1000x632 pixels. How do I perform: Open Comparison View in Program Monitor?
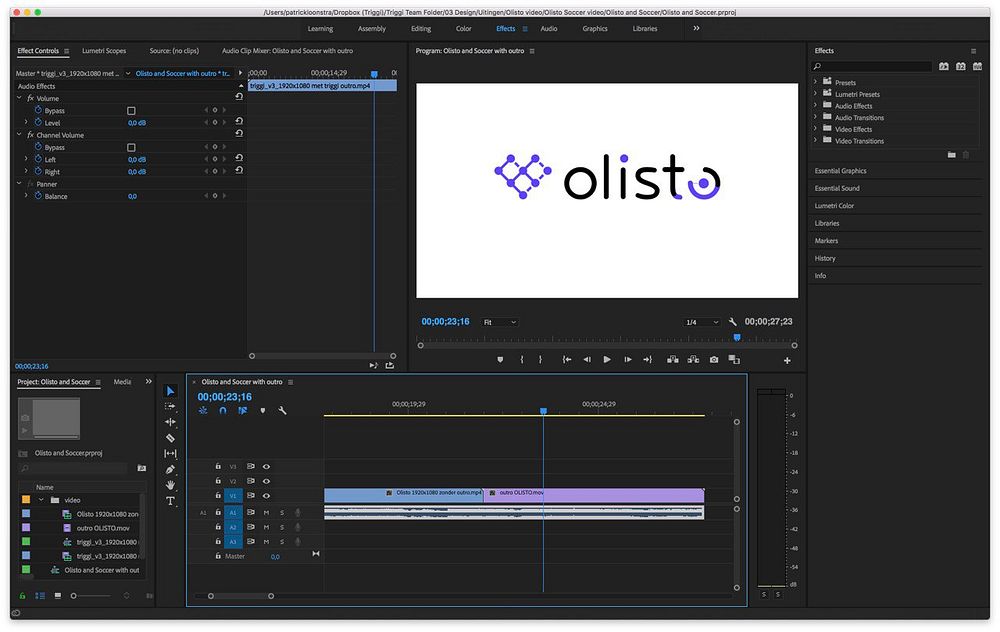734,360
